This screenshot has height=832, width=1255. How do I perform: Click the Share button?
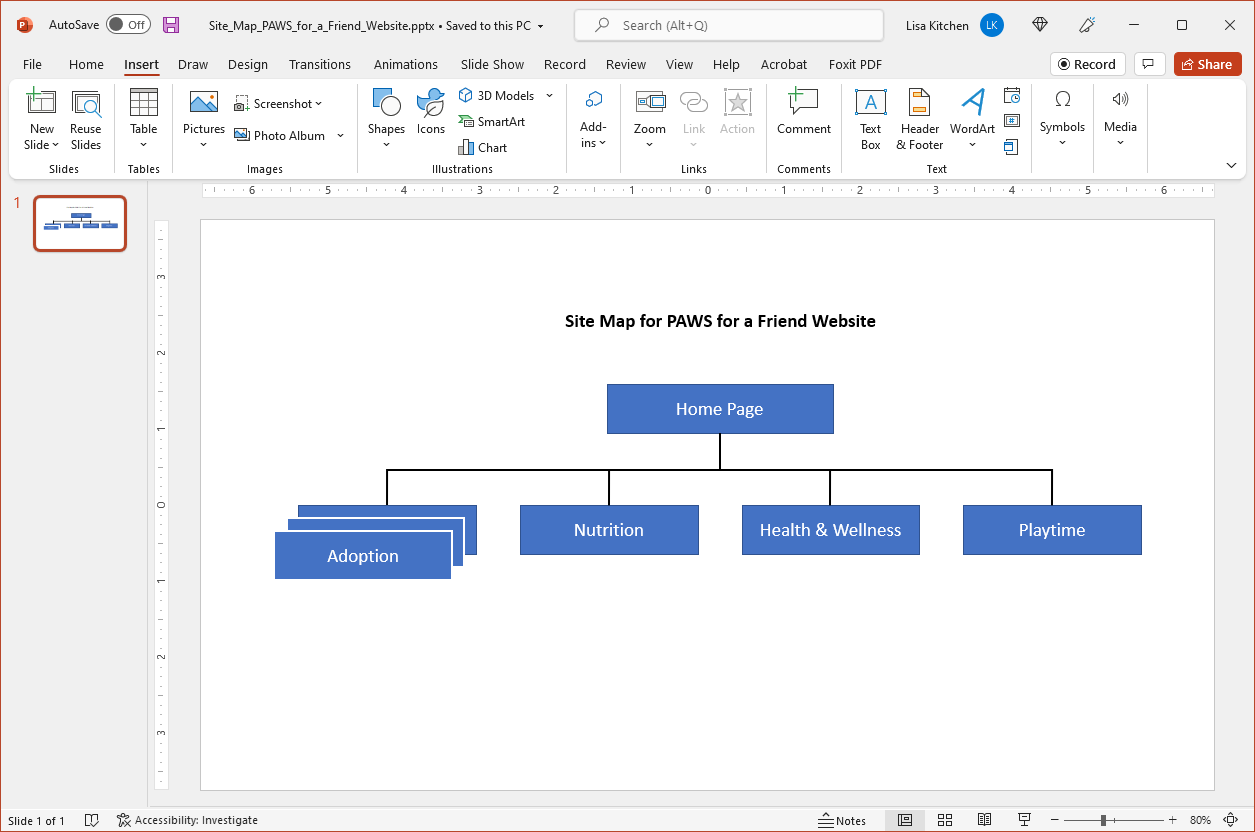[x=1207, y=63]
